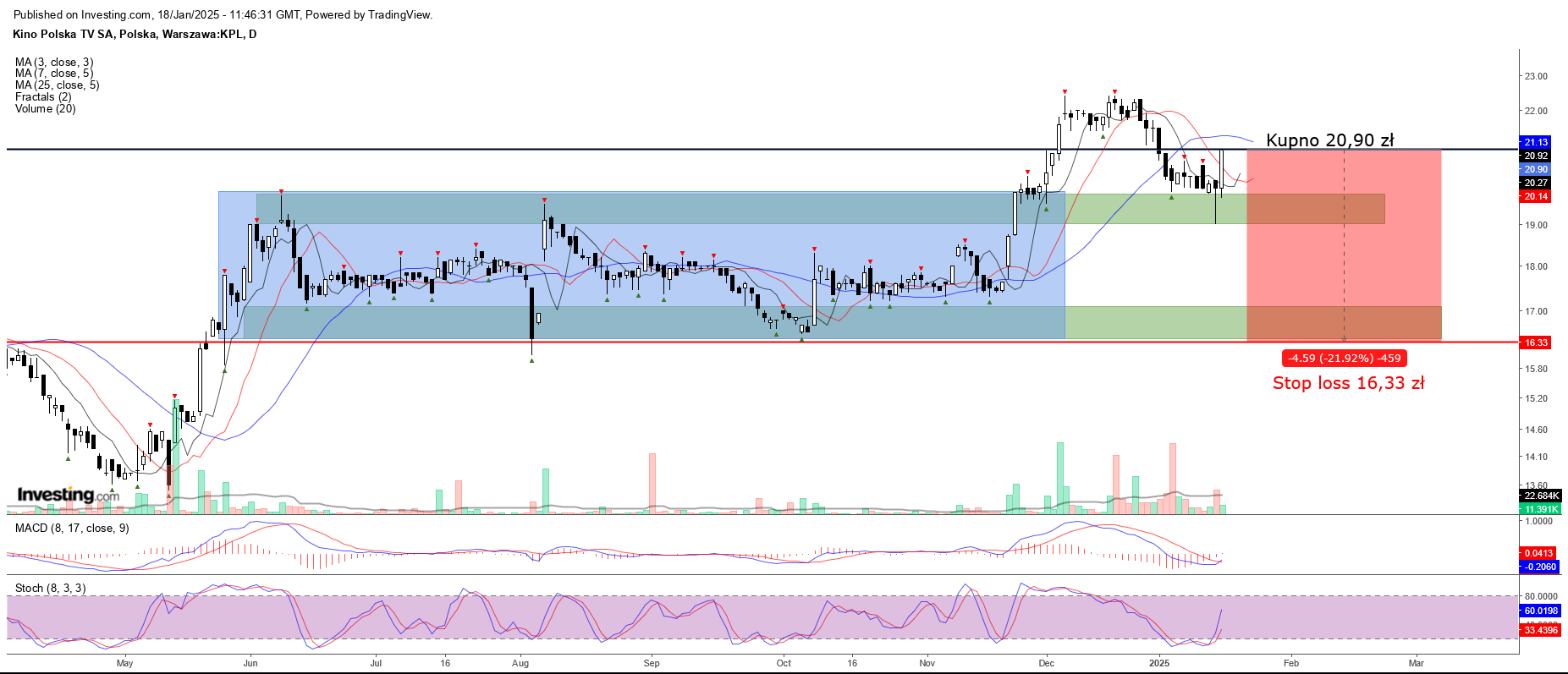
Task: Click the 15.20 price axis label
Action: pos(1536,398)
